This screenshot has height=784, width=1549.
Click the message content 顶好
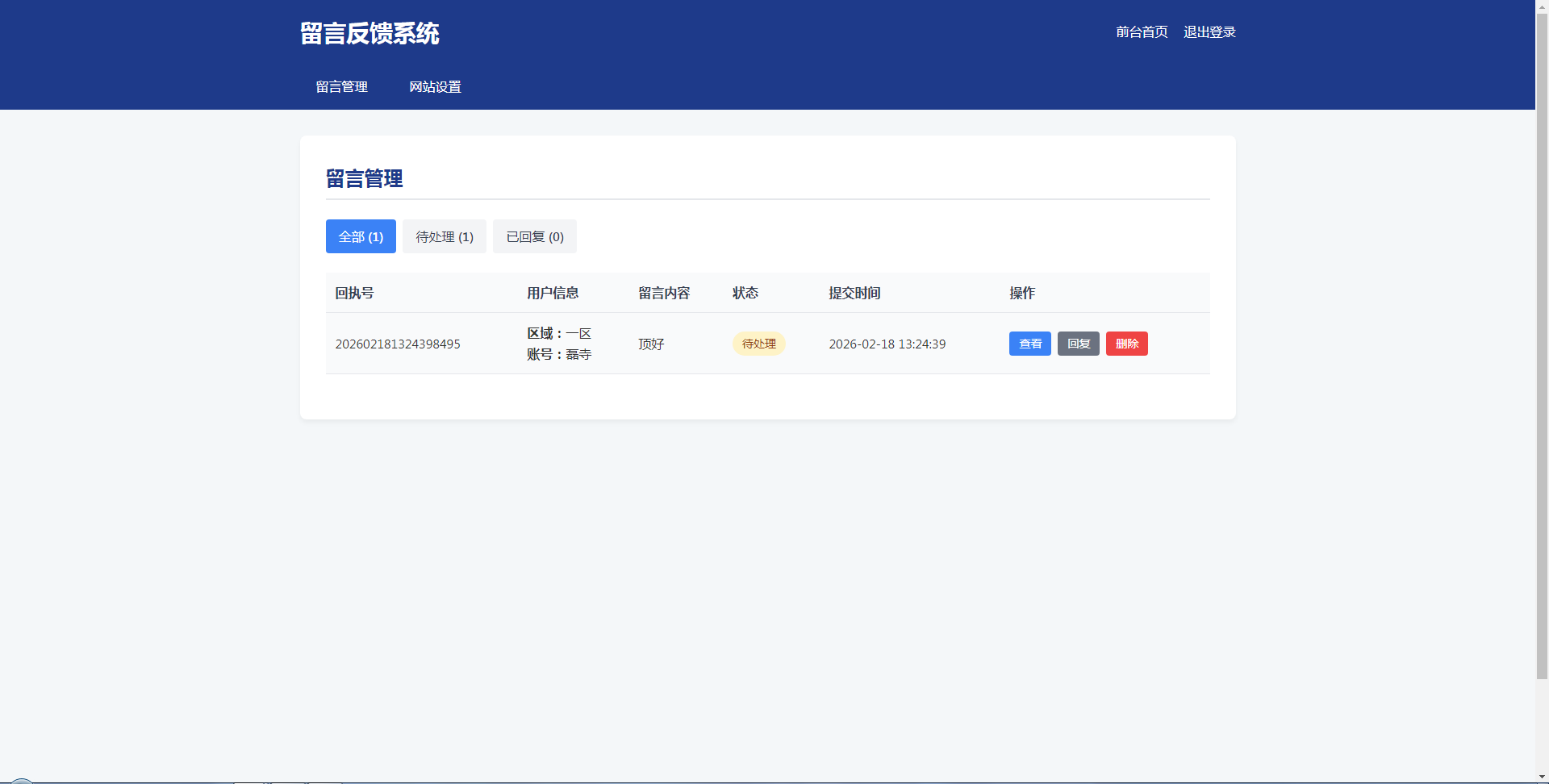click(x=651, y=344)
